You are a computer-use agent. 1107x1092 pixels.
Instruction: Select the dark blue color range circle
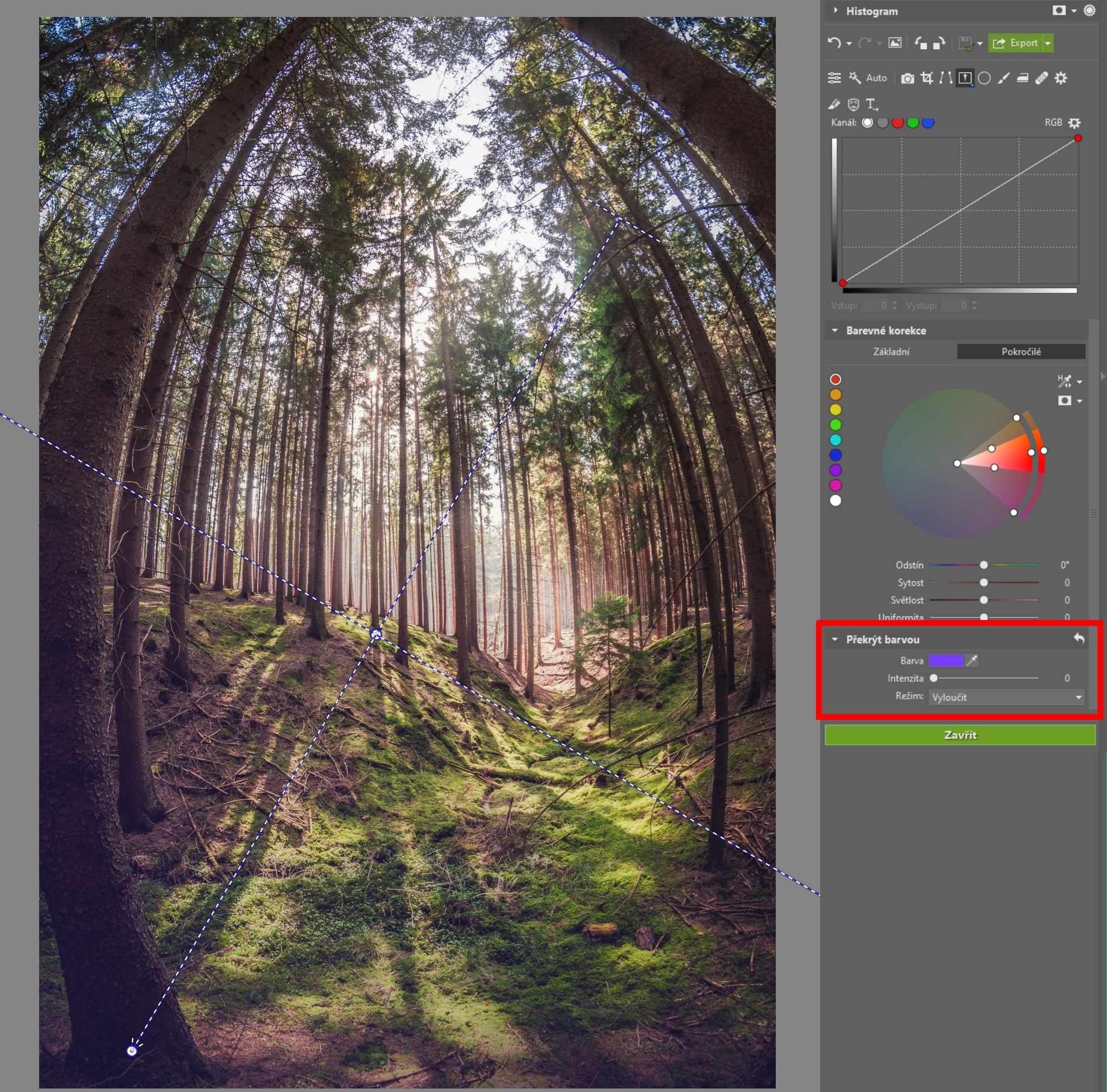(x=835, y=455)
